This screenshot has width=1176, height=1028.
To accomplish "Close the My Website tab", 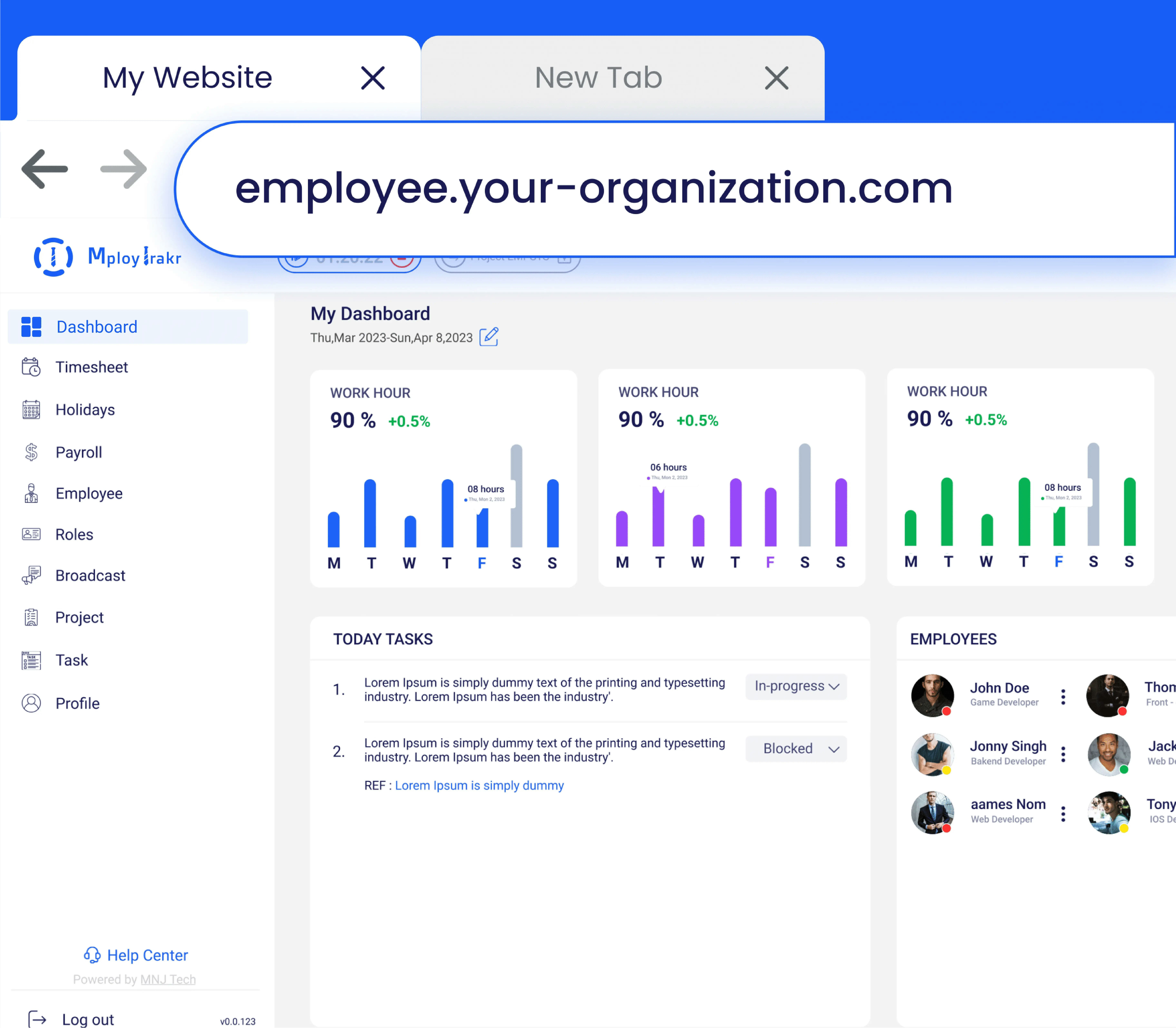I will [x=373, y=78].
